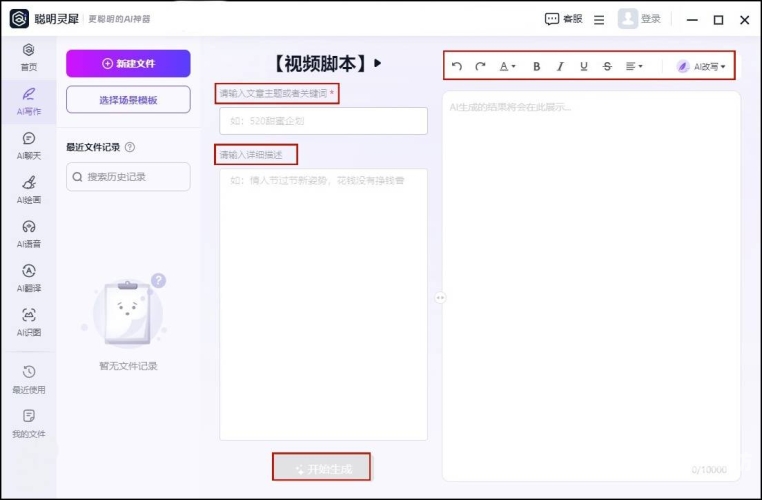Click 登录 to log in
Image resolution: width=762 pixels, height=500 pixels.
coord(651,19)
